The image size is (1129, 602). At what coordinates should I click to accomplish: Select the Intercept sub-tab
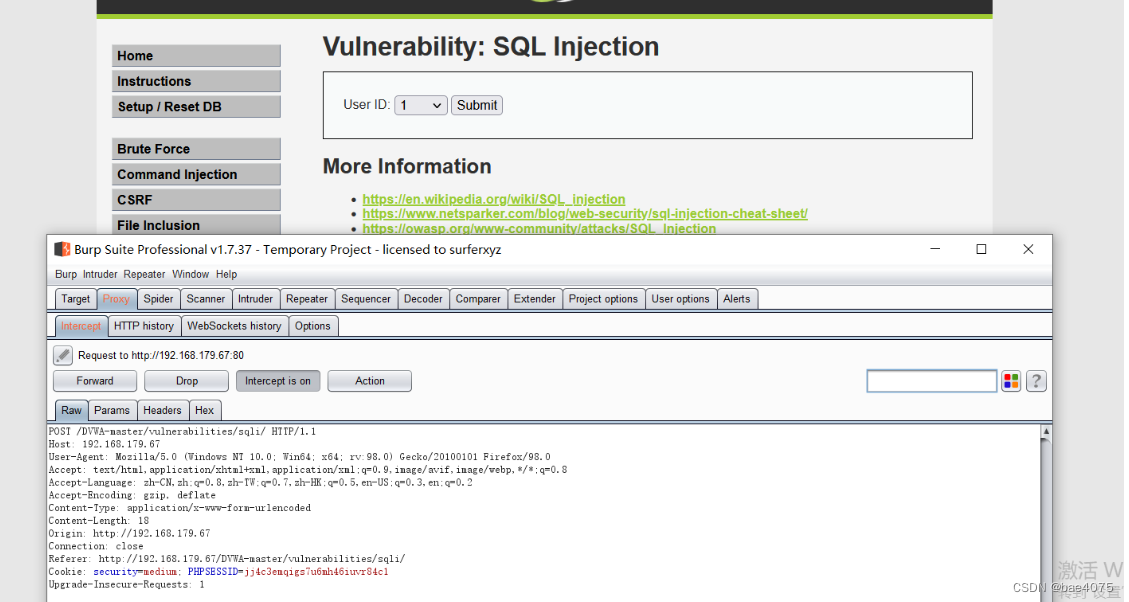pyautogui.click(x=81, y=326)
